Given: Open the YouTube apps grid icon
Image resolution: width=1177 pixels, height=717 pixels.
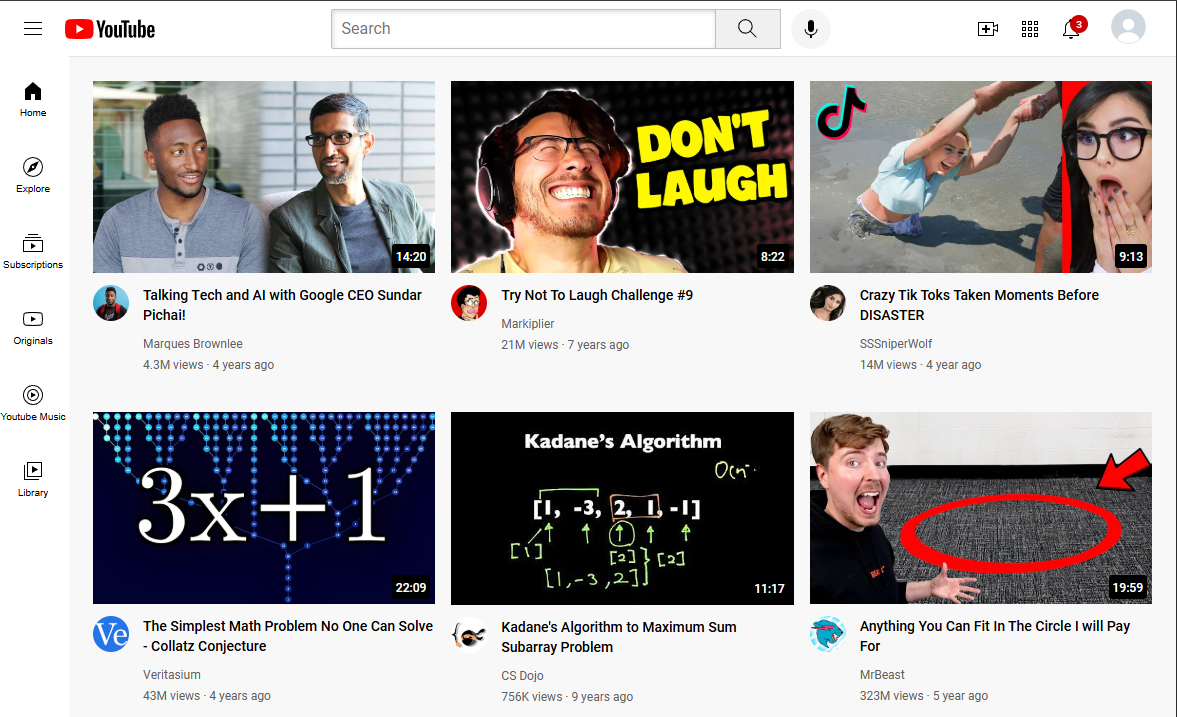Looking at the screenshot, I should tap(1030, 28).
